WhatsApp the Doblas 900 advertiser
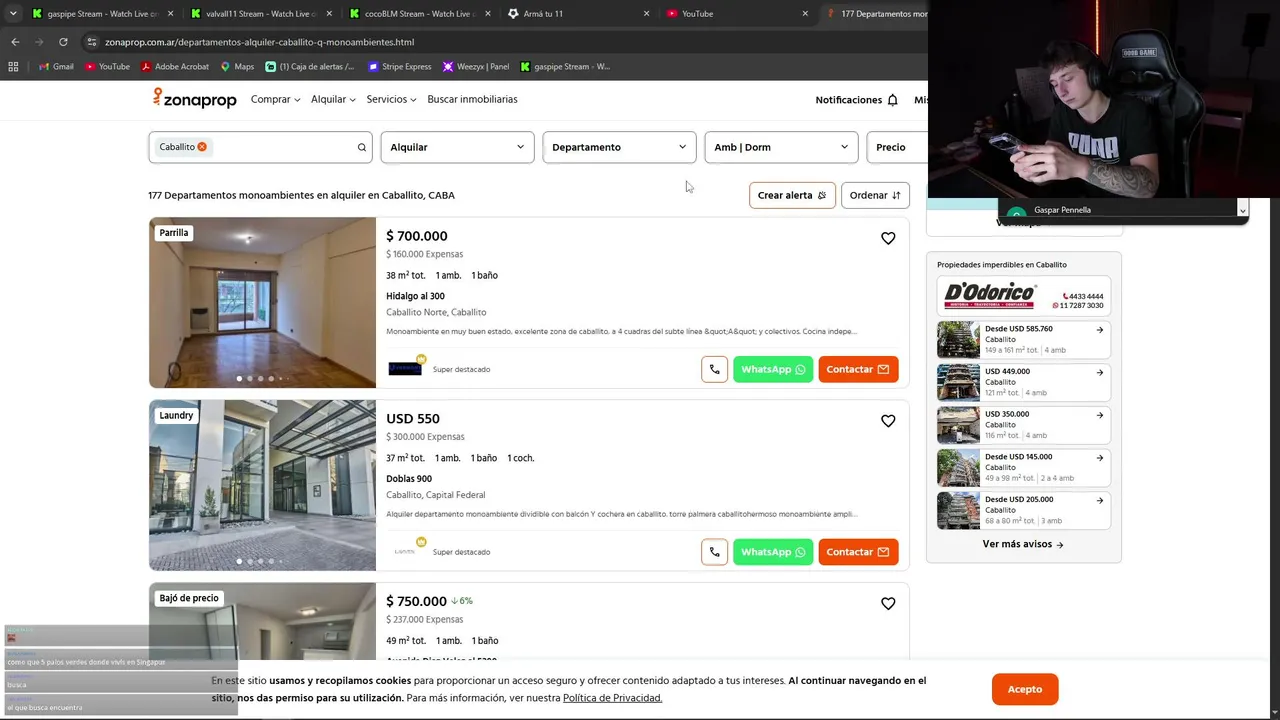Image resolution: width=1280 pixels, height=720 pixels. coord(773,552)
